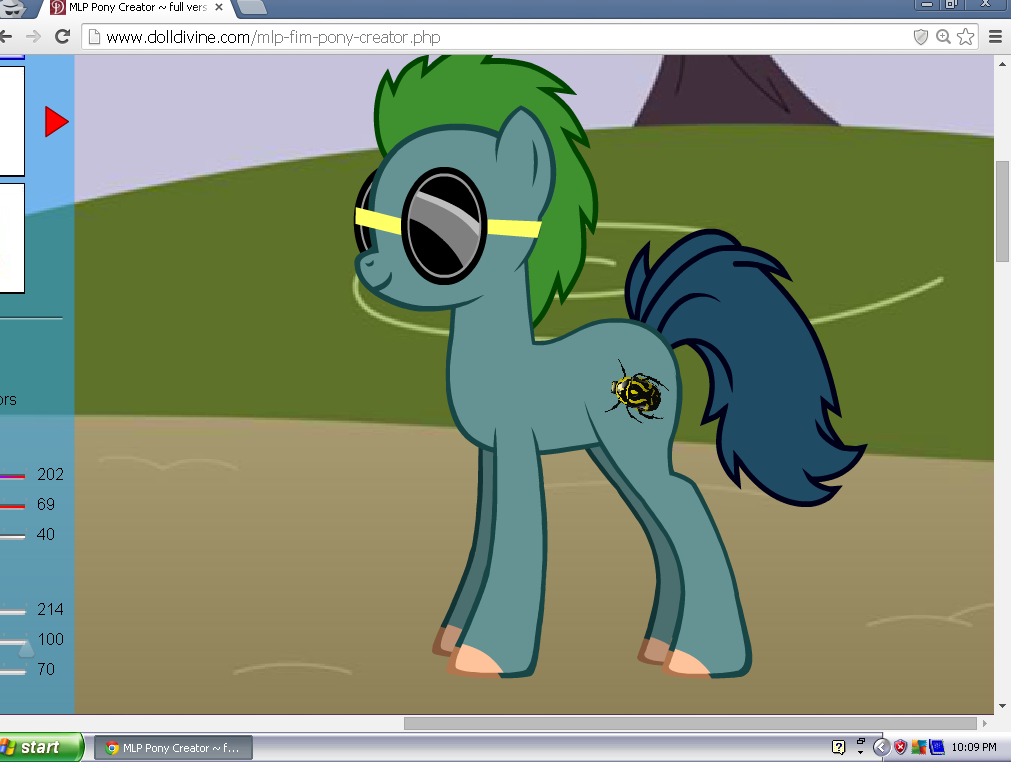Click the Chrome incognito icon at top left
The width and height of the screenshot is (1024, 768).
pos(13,8)
